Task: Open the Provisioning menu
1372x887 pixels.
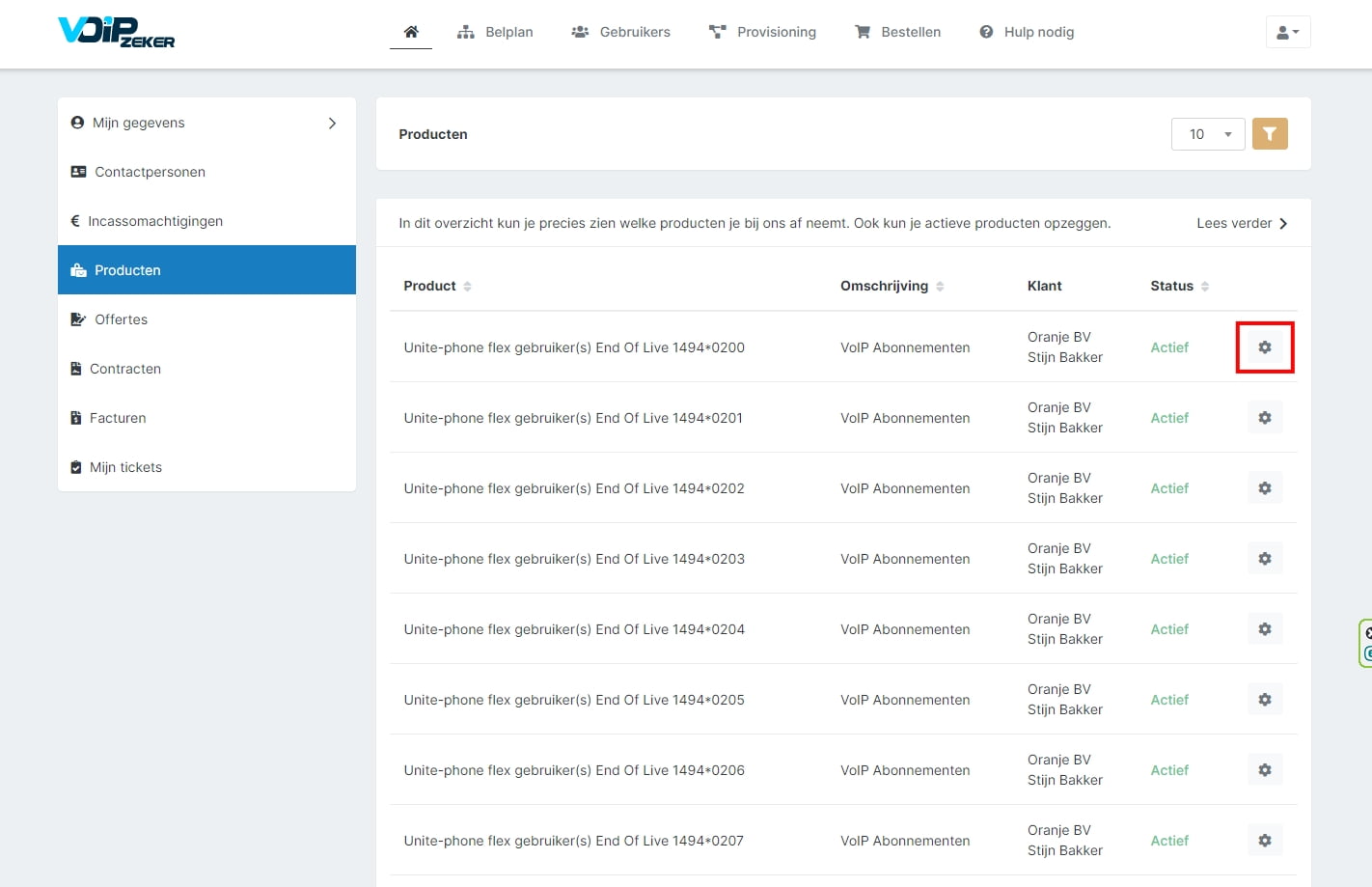Action: click(x=762, y=32)
